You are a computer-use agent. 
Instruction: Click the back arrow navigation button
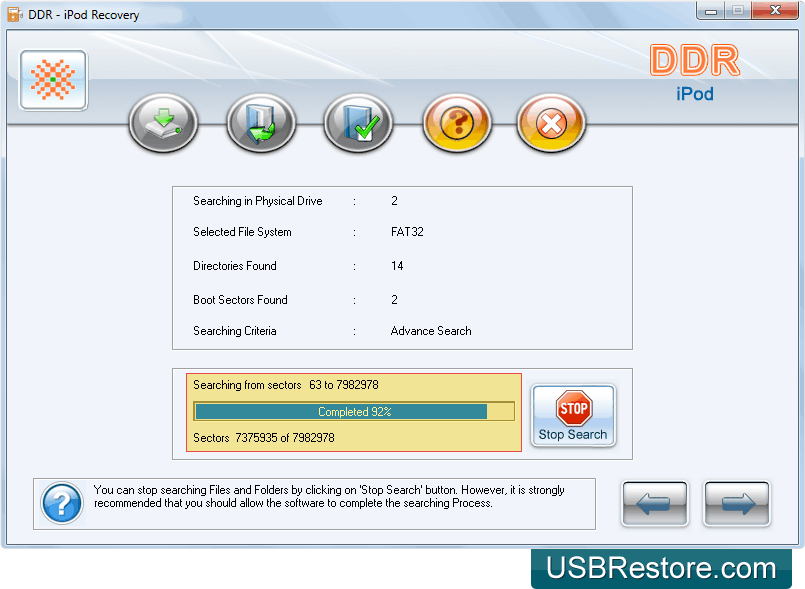pos(655,503)
